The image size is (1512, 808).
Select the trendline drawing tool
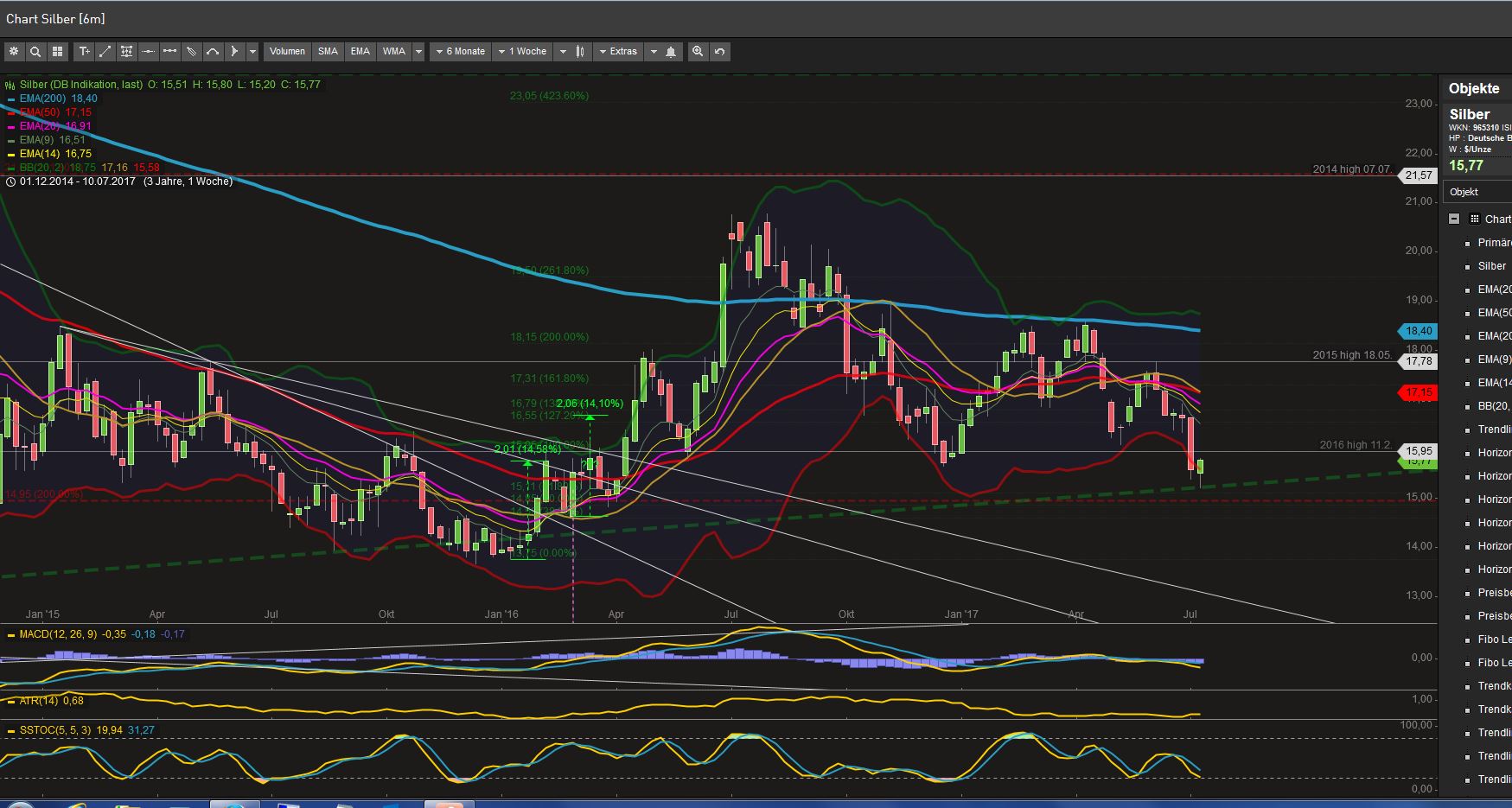[x=105, y=52]
